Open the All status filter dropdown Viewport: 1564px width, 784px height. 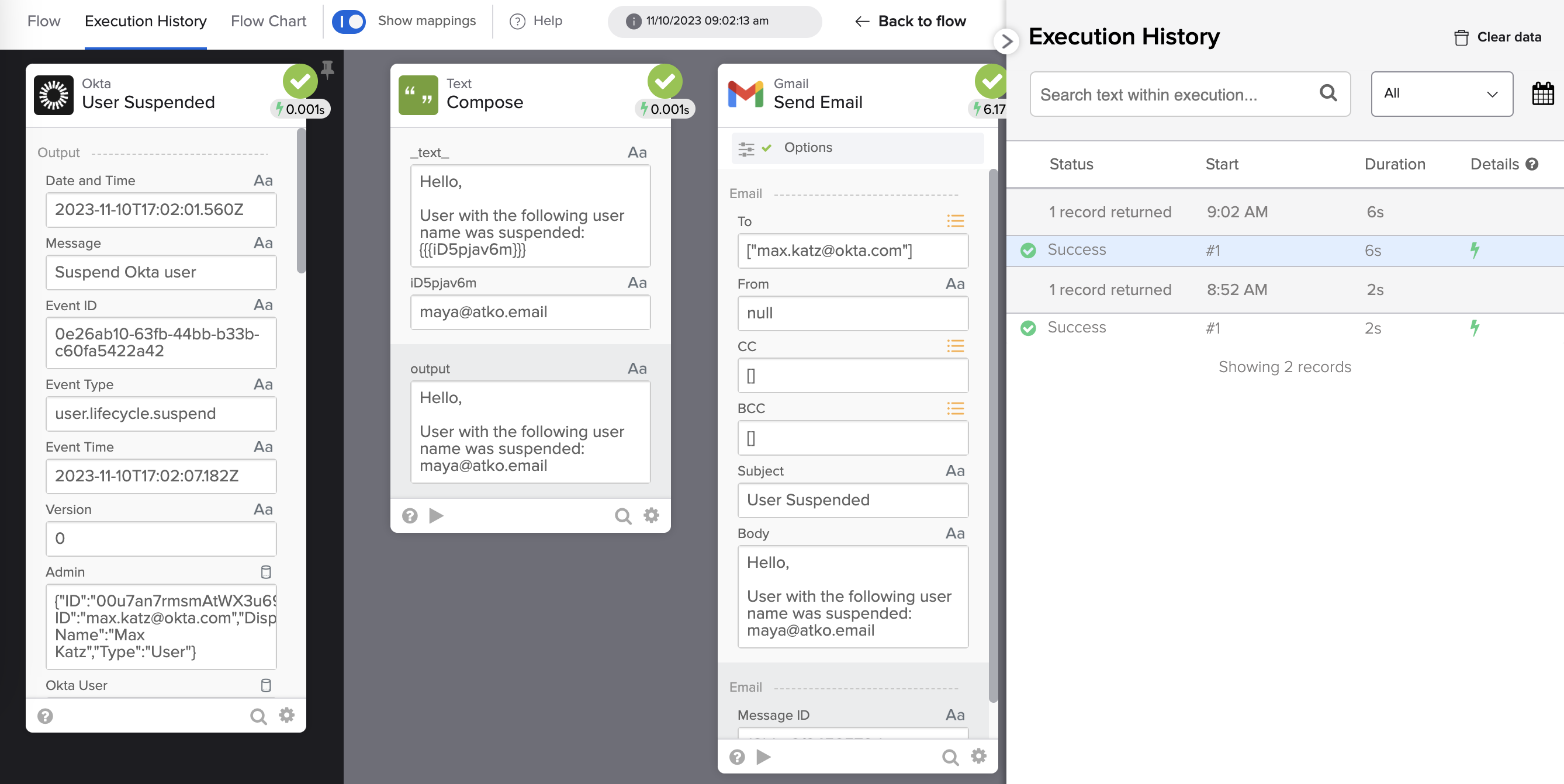coord(1441,94)
